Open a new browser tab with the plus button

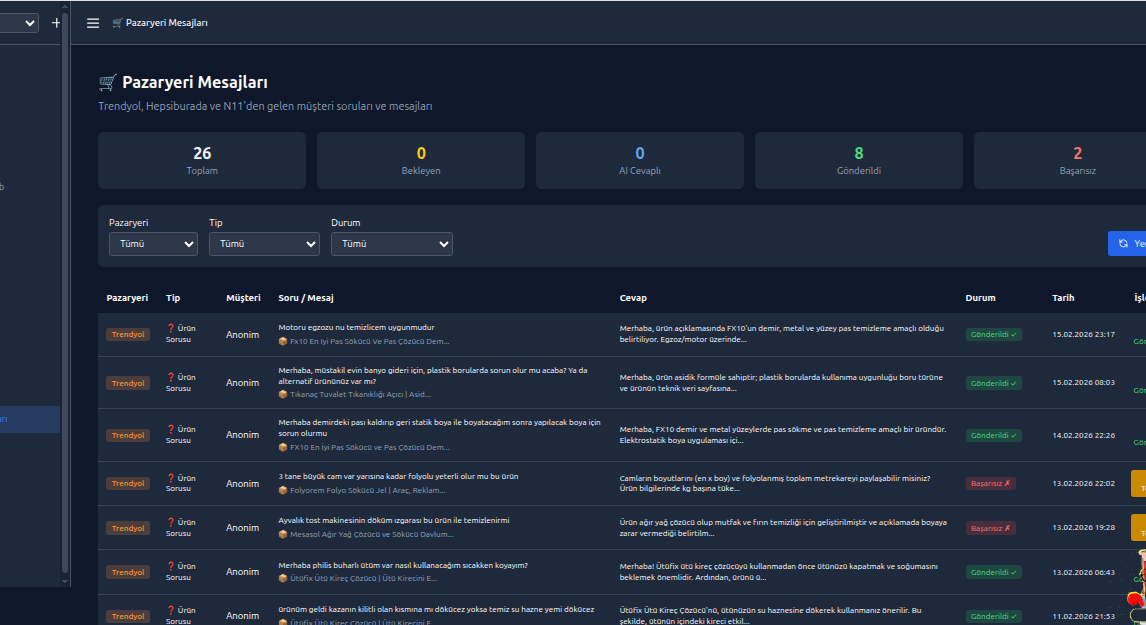click(56, 22)
